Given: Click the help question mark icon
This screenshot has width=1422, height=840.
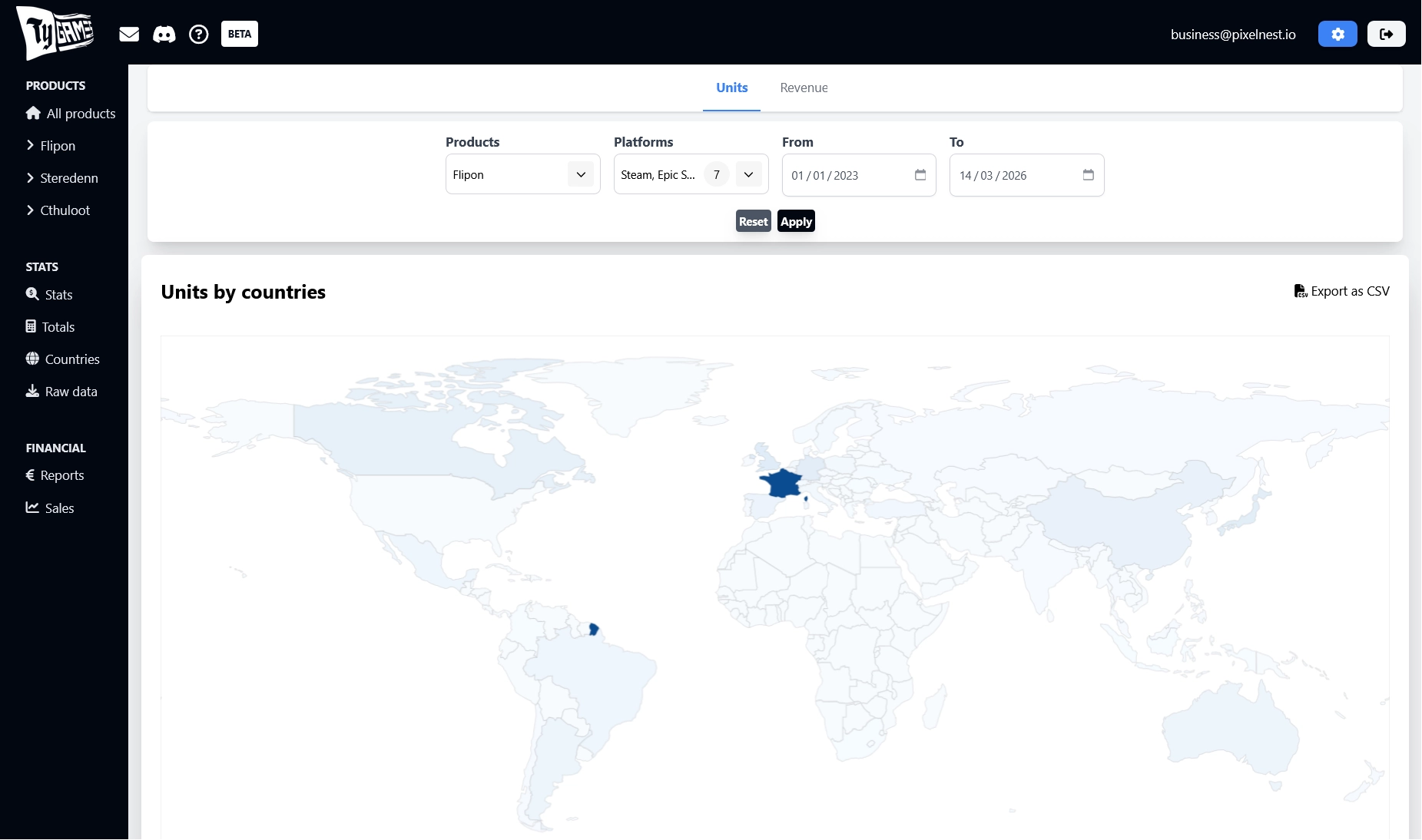Looking at the screenshot, I should click(x=198, y=34).
